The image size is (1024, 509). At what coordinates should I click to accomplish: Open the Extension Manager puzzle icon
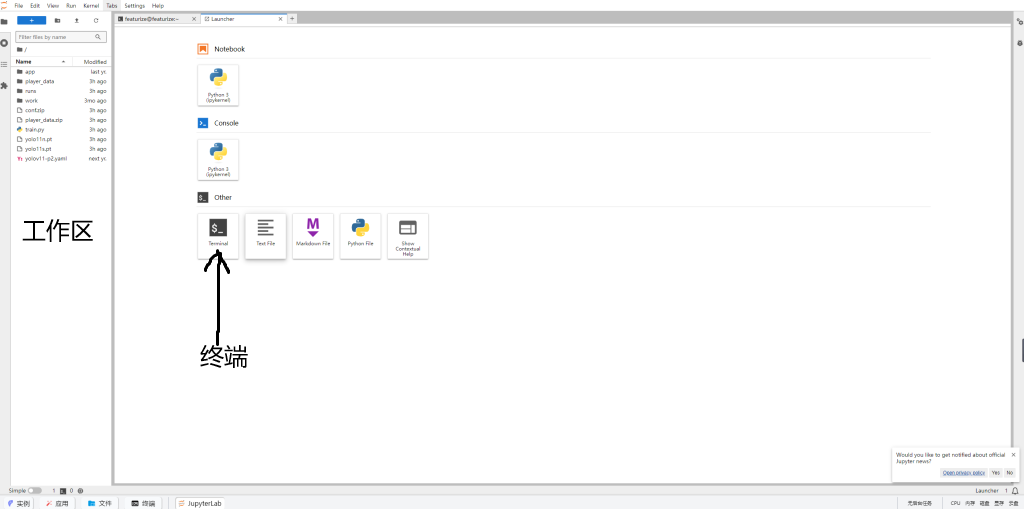point(4,85)
